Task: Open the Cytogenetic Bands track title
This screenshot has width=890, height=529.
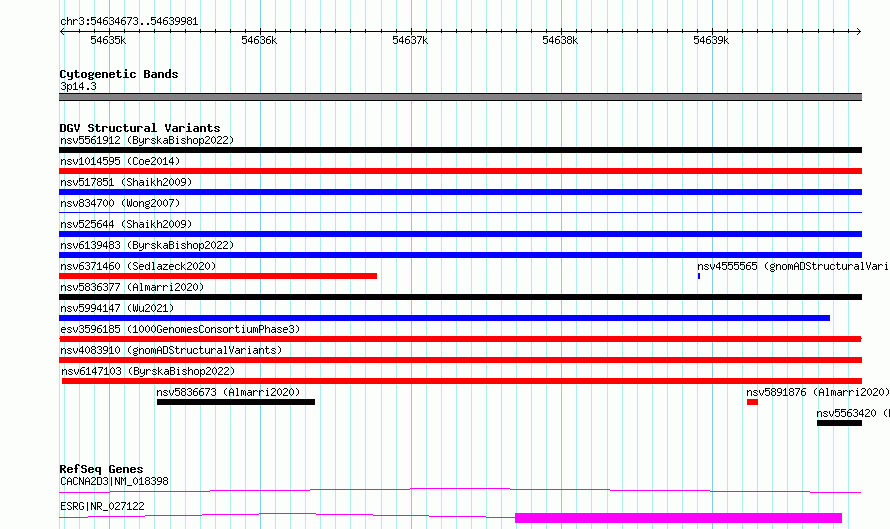Action: [x=119, y=74]
